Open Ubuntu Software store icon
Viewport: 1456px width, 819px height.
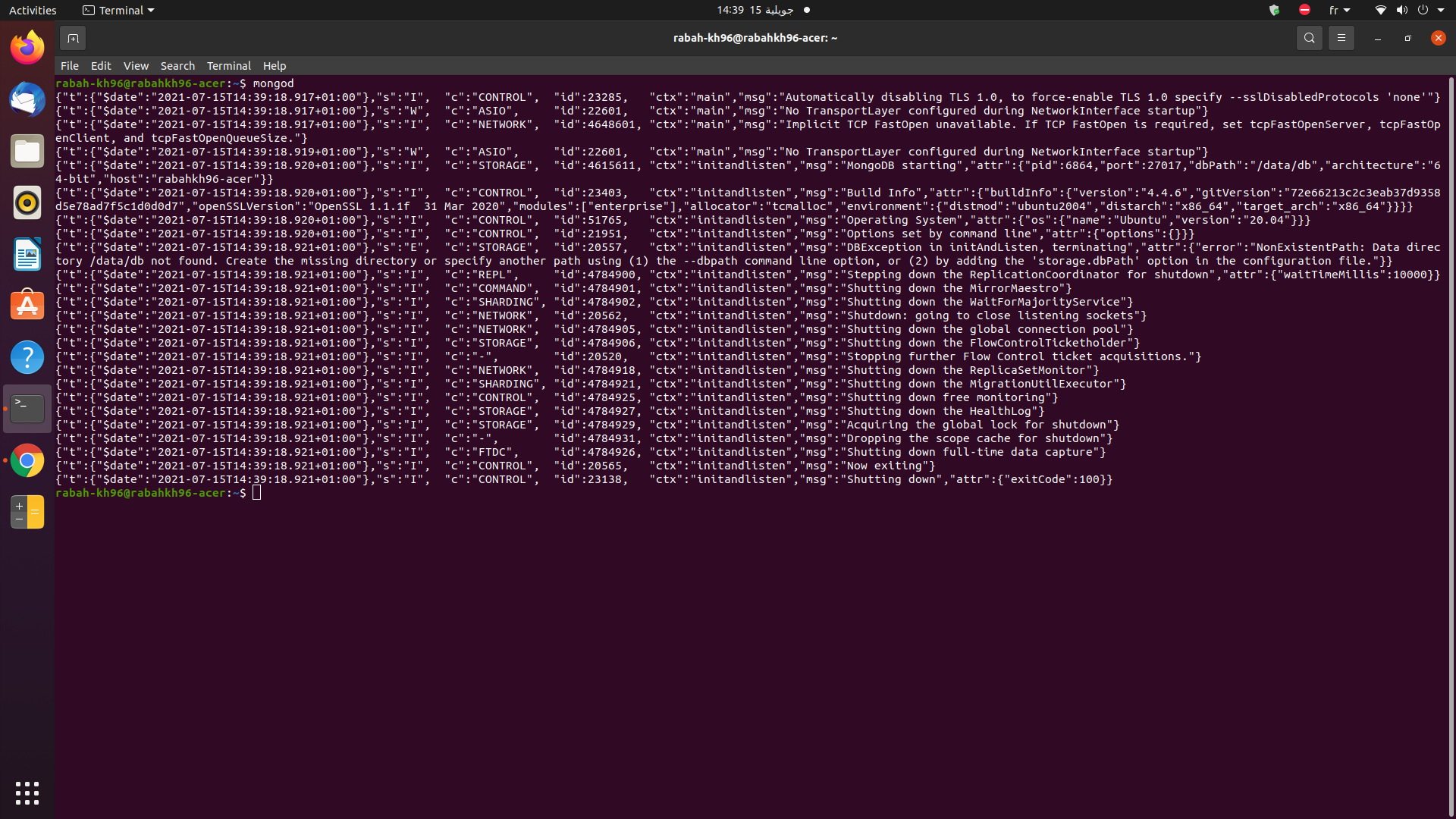click(27, 306)
